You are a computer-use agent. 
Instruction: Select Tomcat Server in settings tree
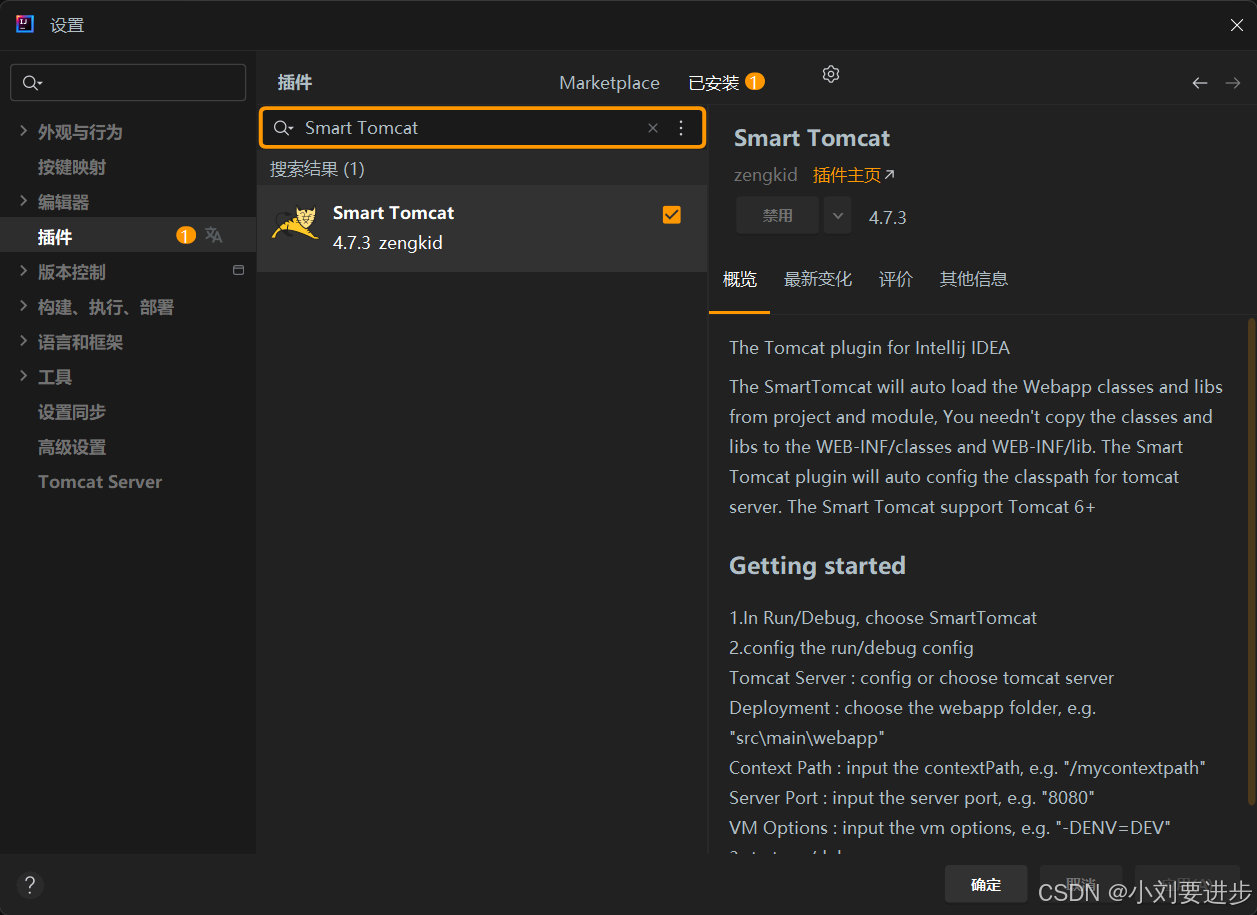coord(100,482)
